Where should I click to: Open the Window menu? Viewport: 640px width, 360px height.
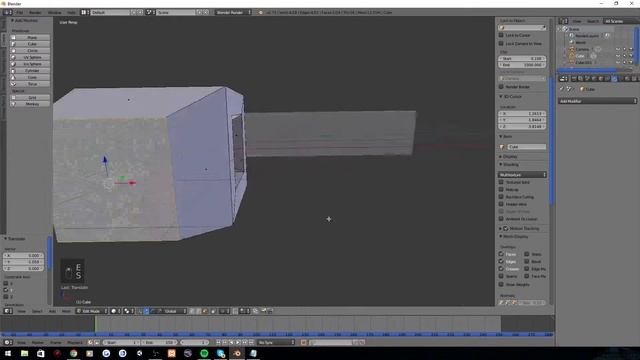tap(55, 13)
